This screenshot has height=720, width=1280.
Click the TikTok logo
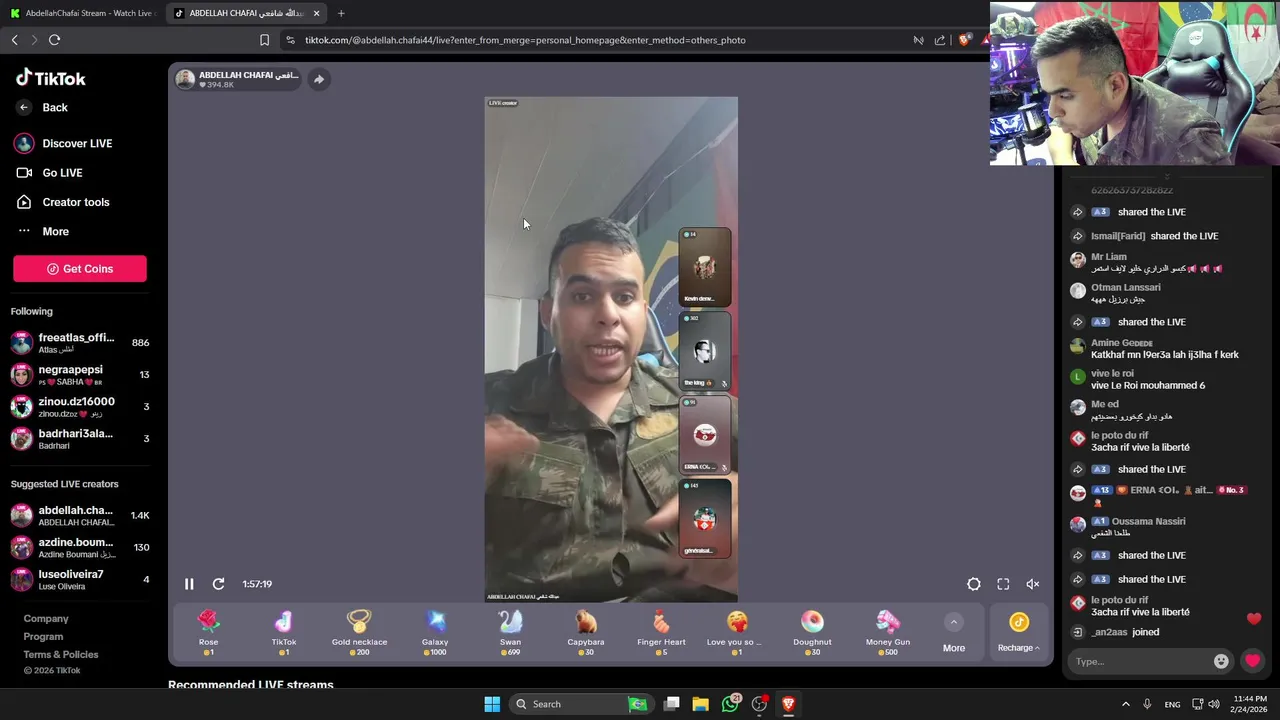[x=51, y=78]
